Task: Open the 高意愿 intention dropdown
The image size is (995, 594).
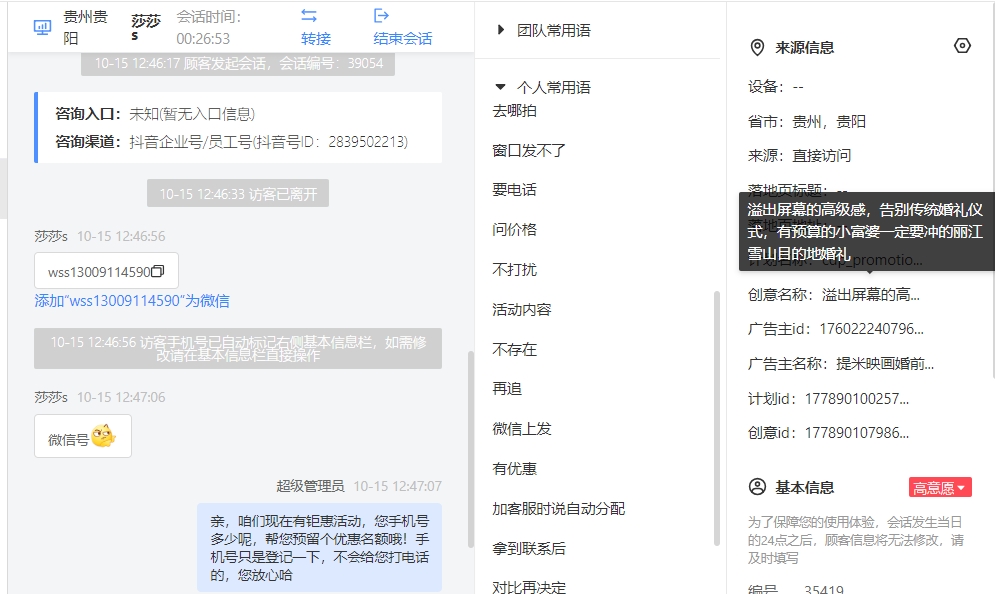Action: coord(940,487)
